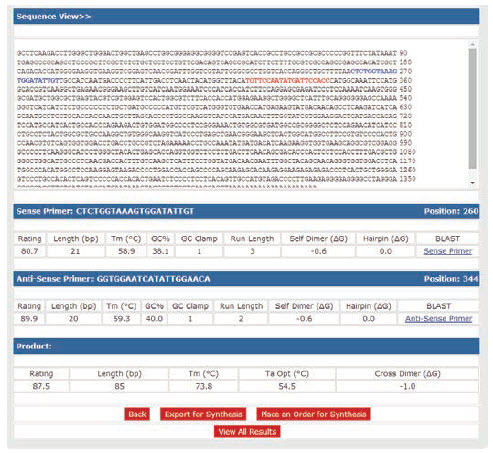Click the red highlighted anti-sense sequence

(287, 80)
